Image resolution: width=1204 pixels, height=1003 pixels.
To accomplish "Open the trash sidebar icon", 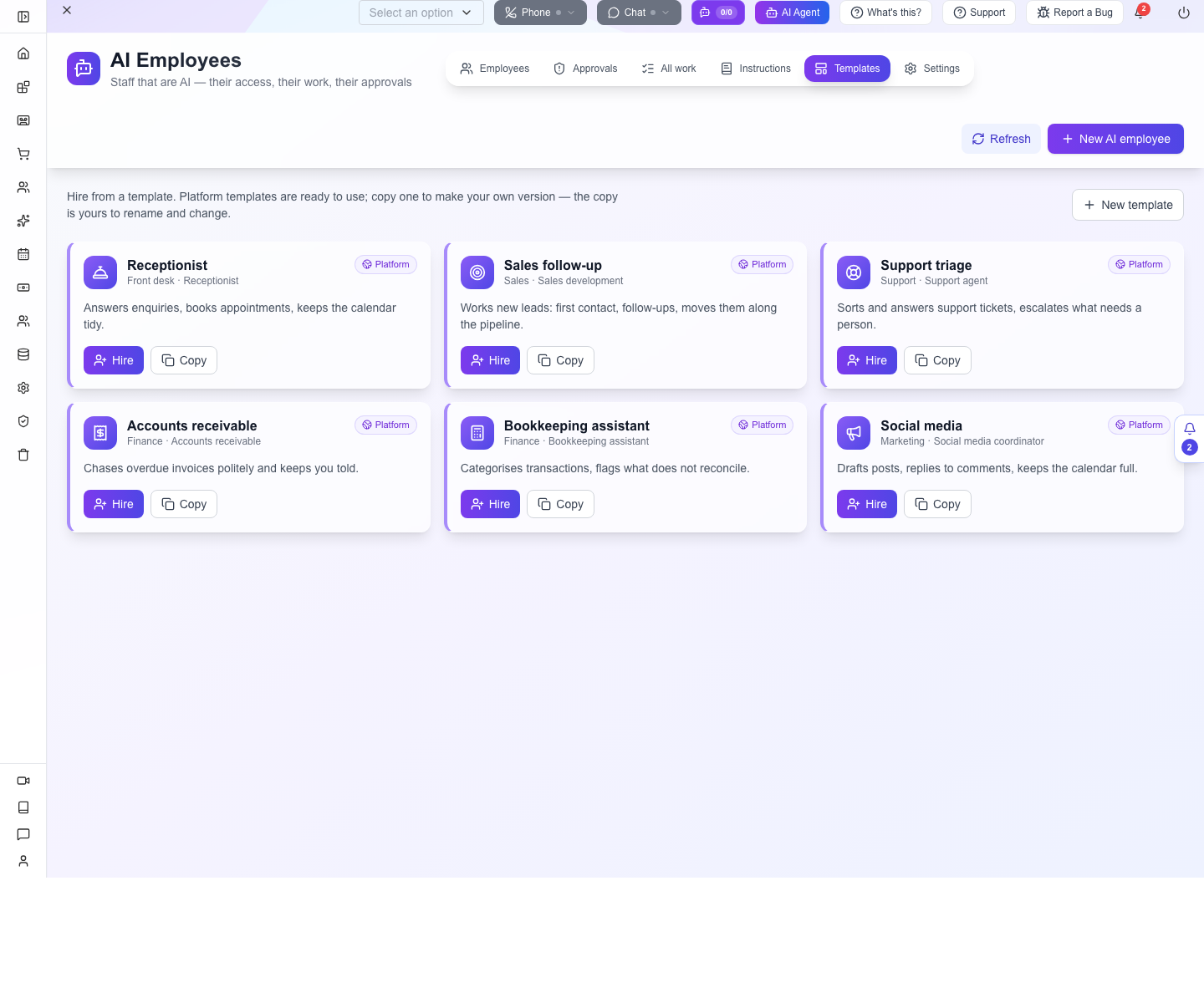I will [x=23, y=455].
